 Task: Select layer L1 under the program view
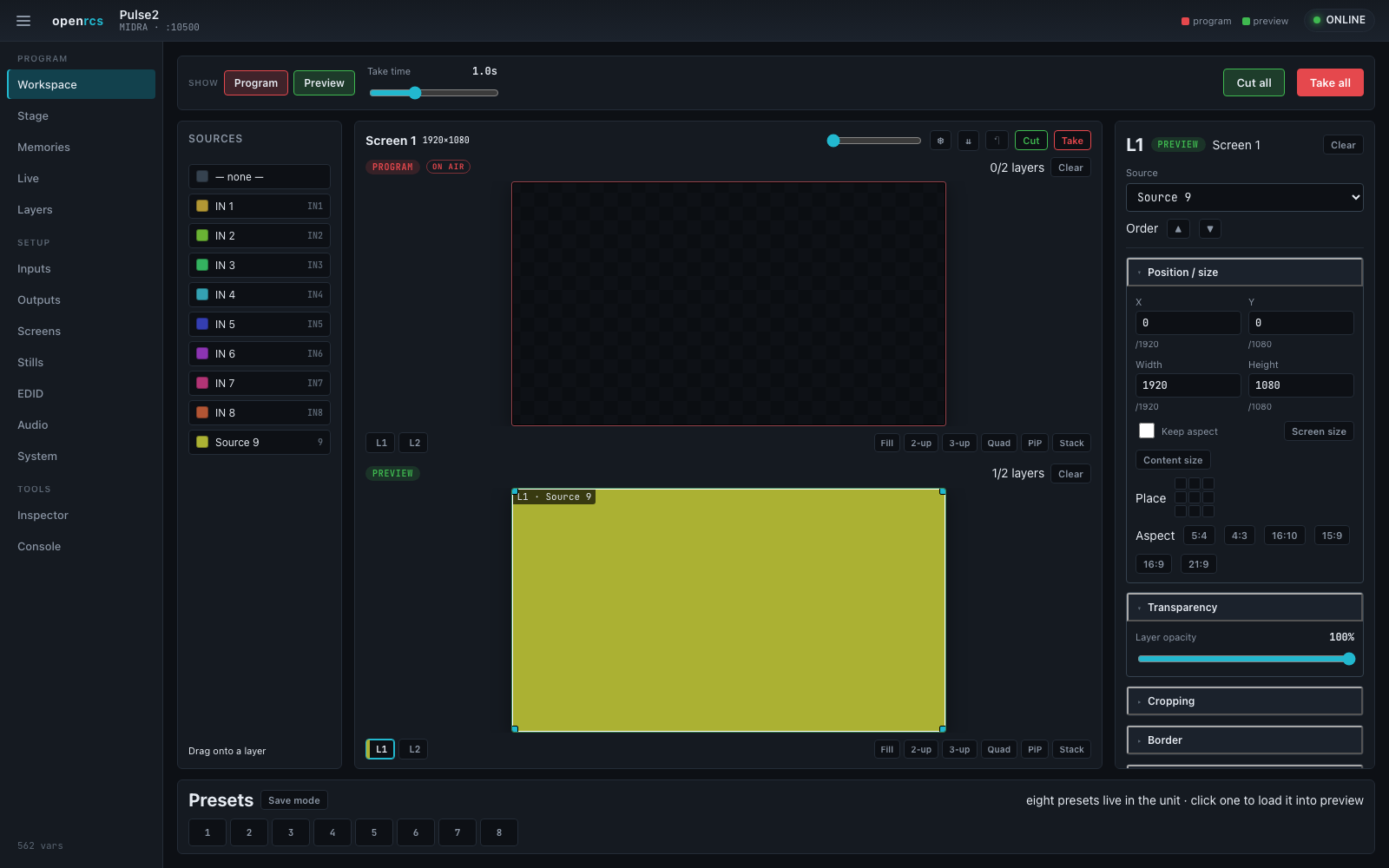[x=381, y=443]
